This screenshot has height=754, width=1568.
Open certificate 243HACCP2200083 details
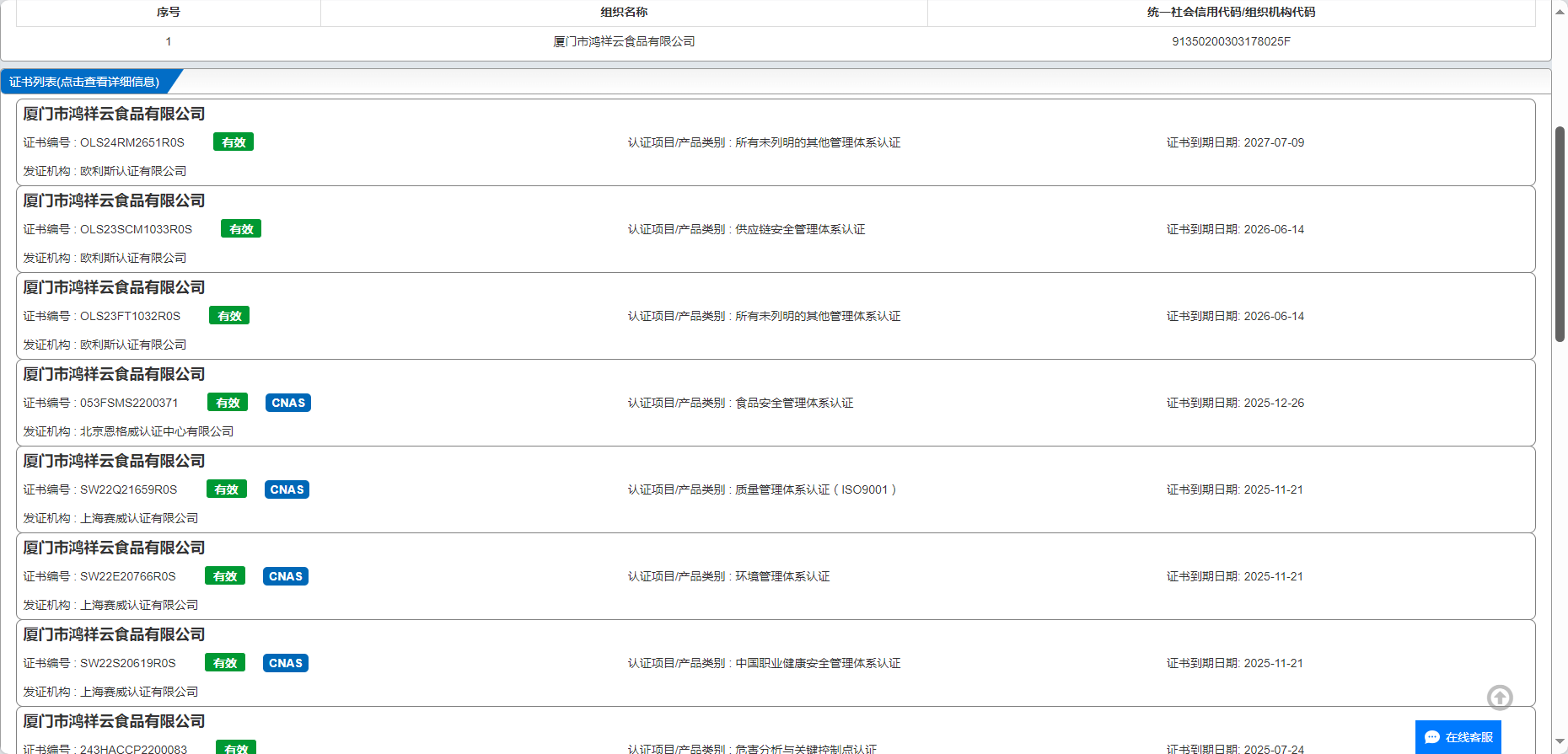pyautogui.click(x=776, y=731)
